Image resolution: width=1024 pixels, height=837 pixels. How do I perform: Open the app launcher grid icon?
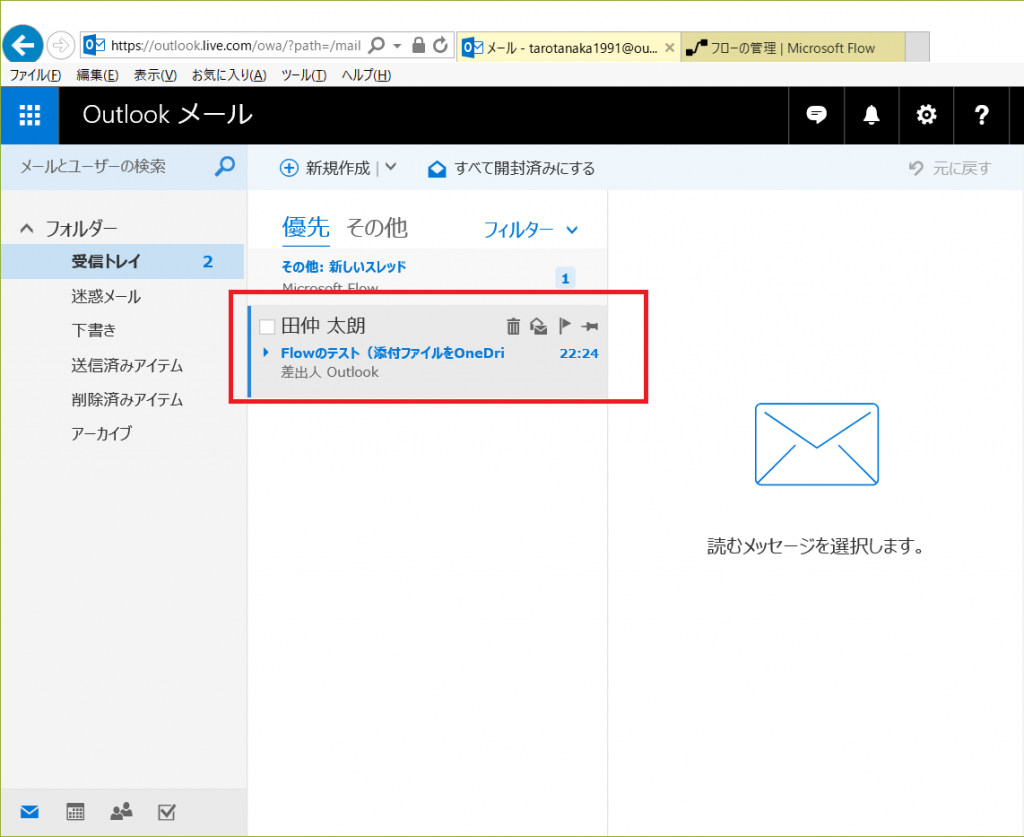coord(29,115)
